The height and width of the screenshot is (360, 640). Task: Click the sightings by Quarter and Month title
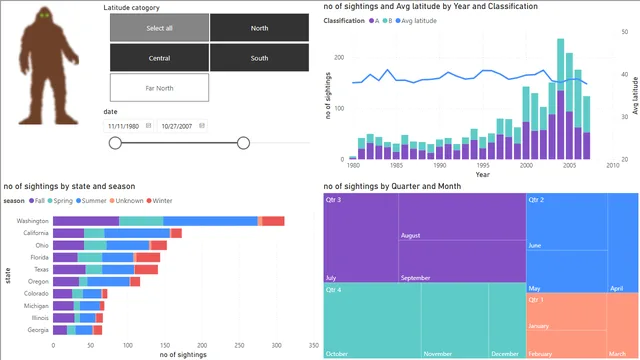click(392, 186)
